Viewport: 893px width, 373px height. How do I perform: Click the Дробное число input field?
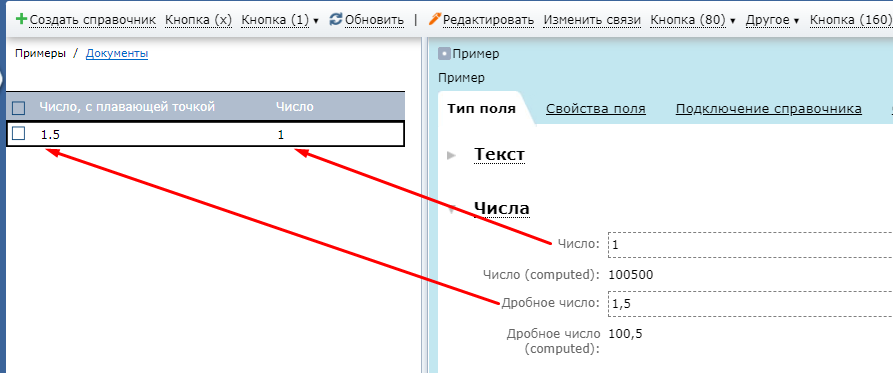pyautogui.click(x=751, y=304)
